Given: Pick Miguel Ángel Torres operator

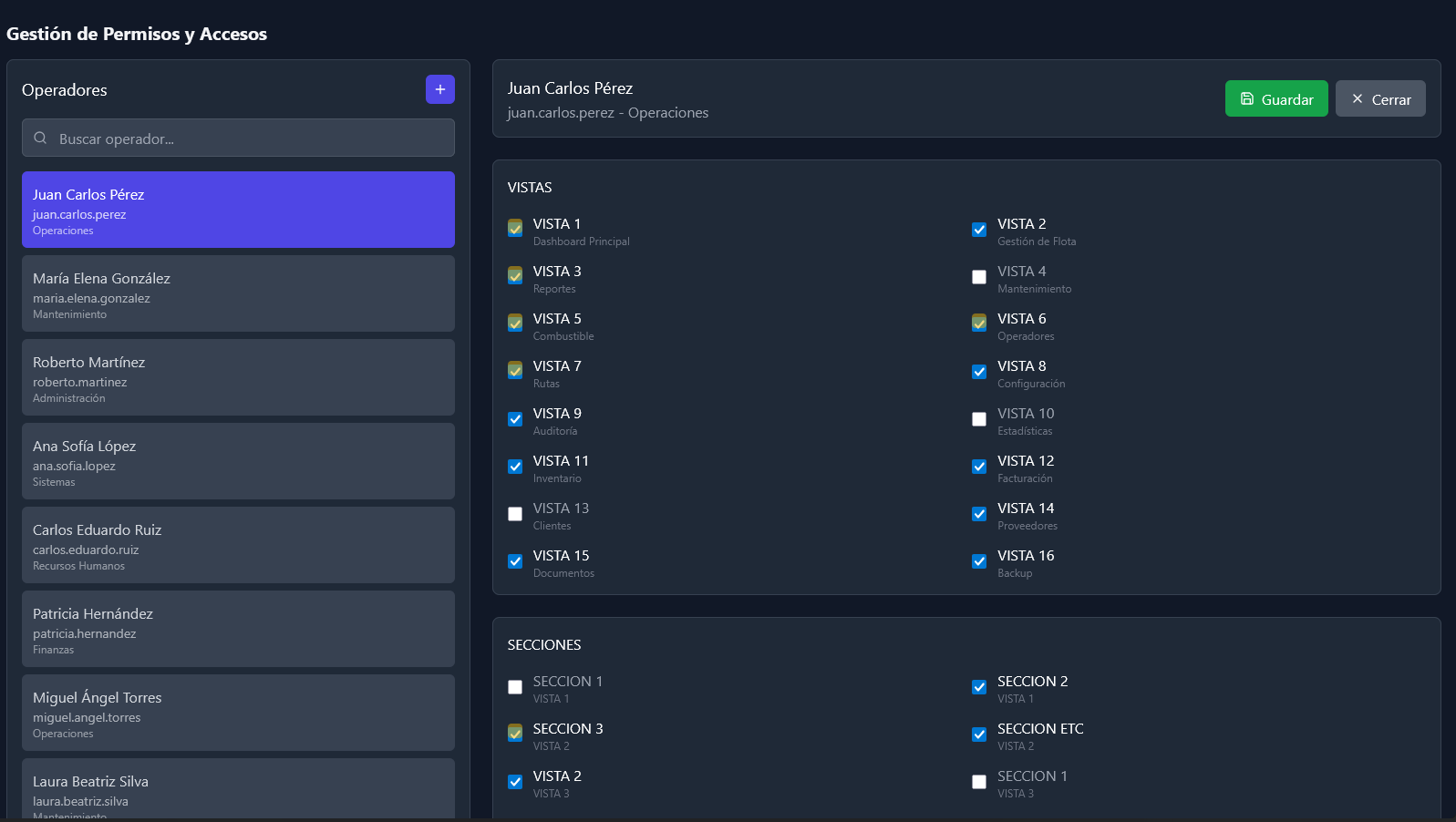Looking at the screenshot, I should tap(238, 713).
